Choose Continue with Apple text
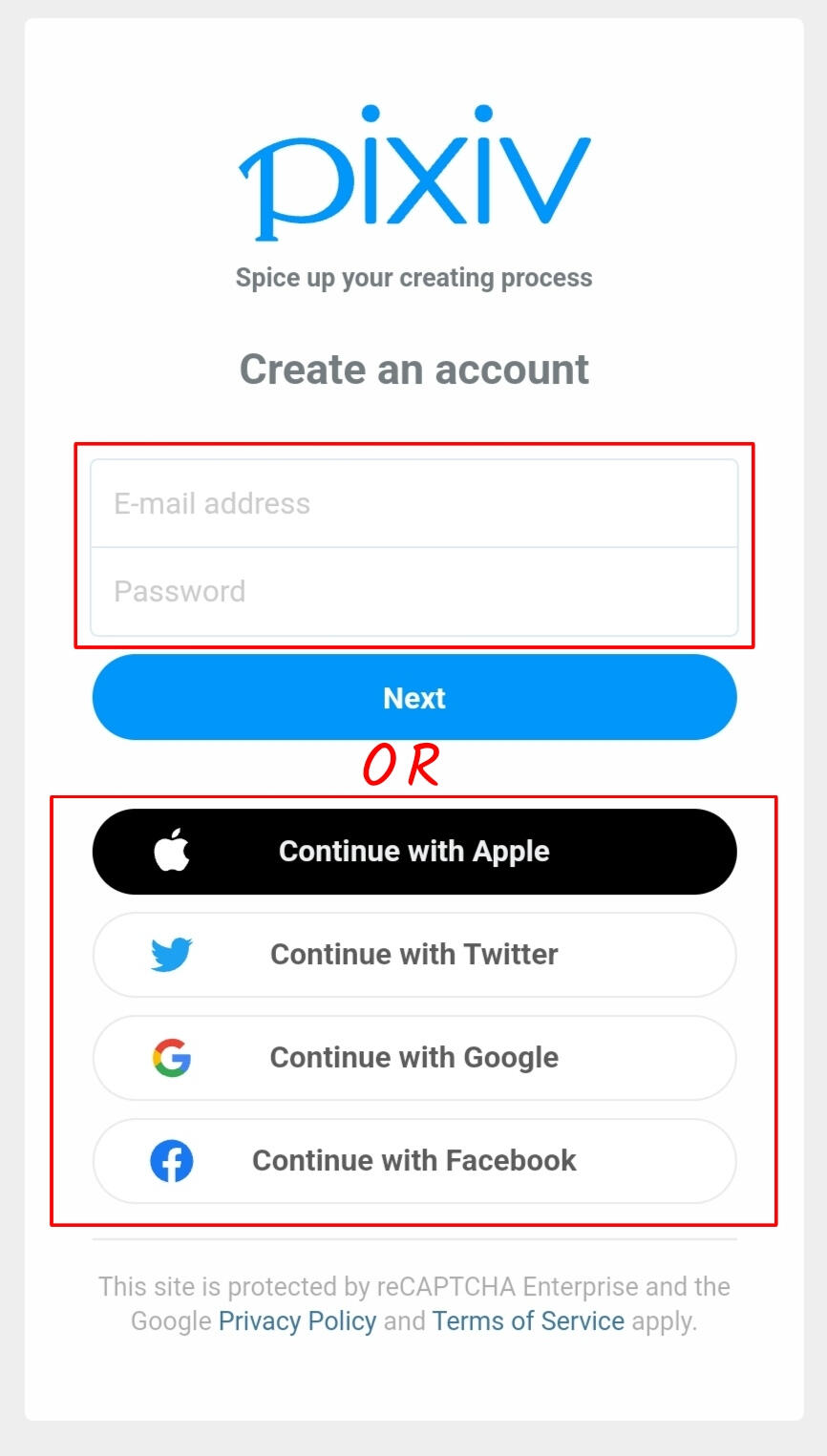The height and width of the screenshot is (1456, 827). pyautogui.click(x=414, y=852)
